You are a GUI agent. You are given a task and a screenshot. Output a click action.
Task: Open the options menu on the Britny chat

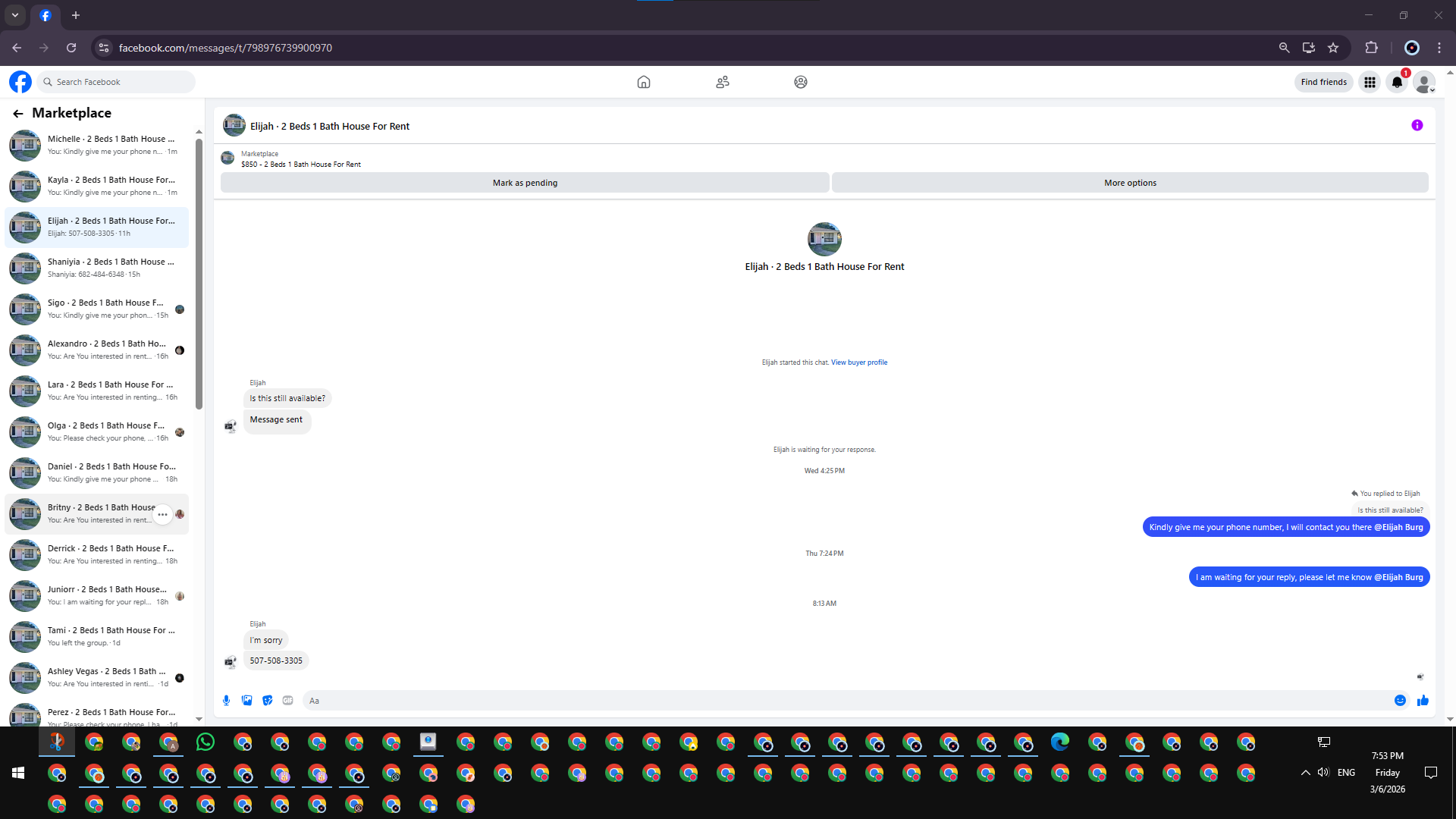[x=162, y=514]
